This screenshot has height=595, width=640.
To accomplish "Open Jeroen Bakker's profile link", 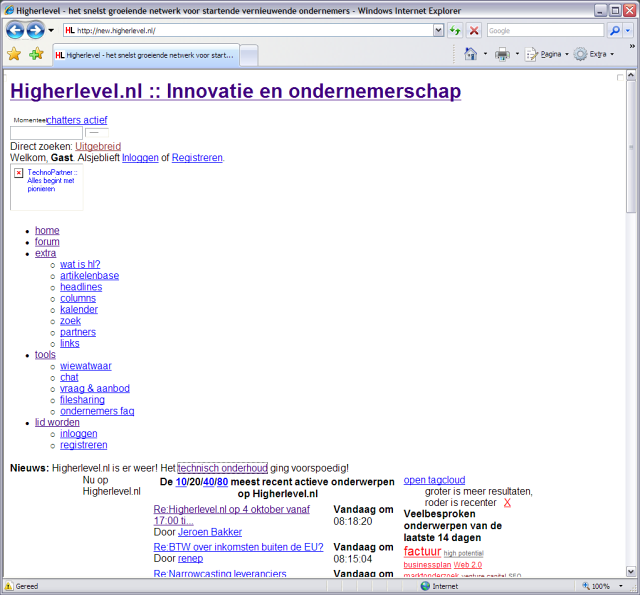I will coord(210,532).
